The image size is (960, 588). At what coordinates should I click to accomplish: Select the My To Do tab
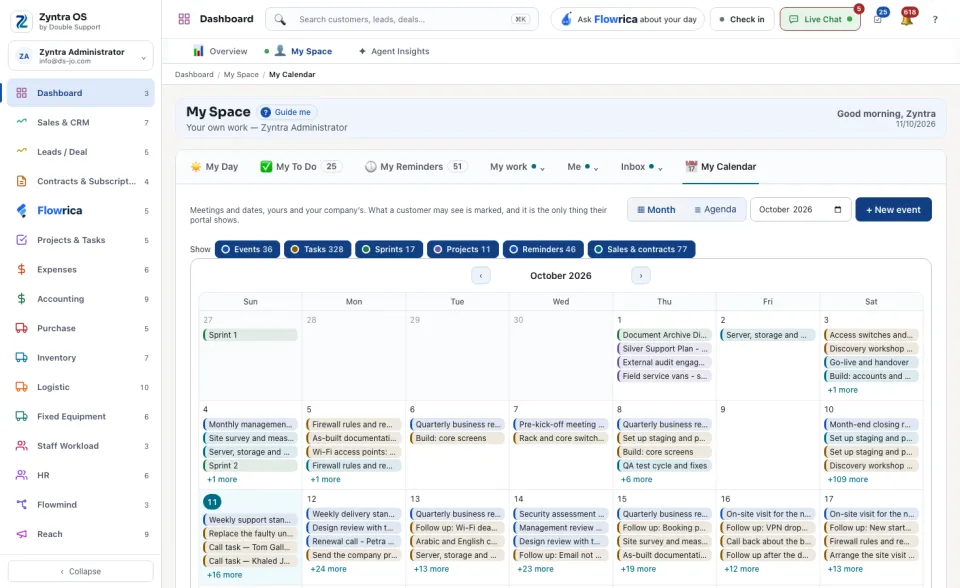tap(301, 167)
